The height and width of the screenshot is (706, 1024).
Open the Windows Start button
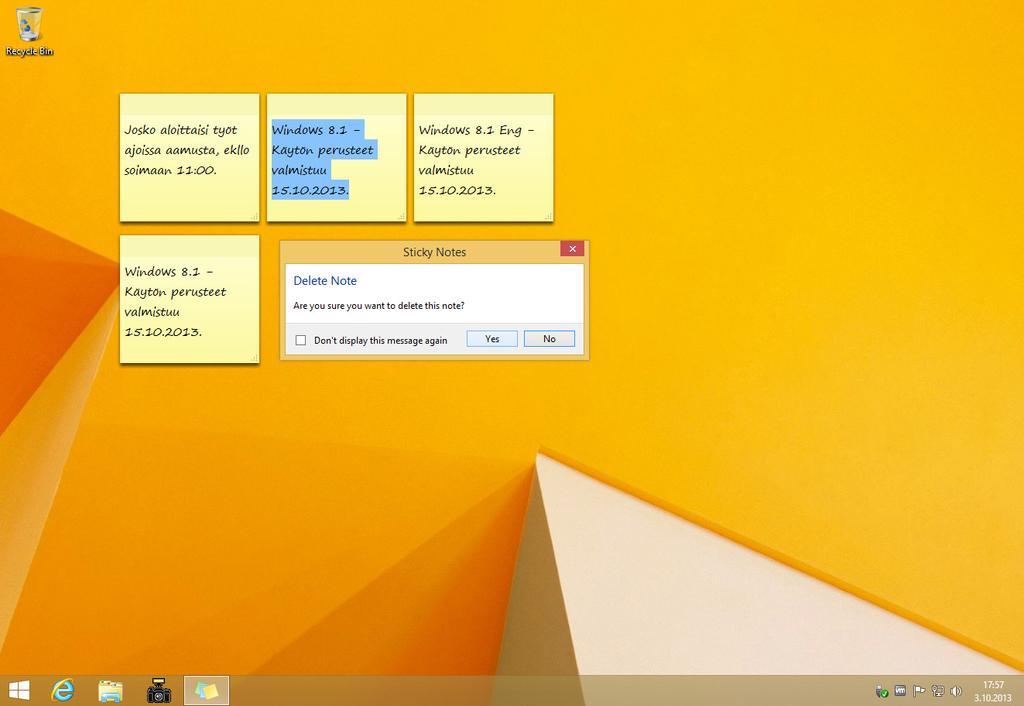point(20,690)
